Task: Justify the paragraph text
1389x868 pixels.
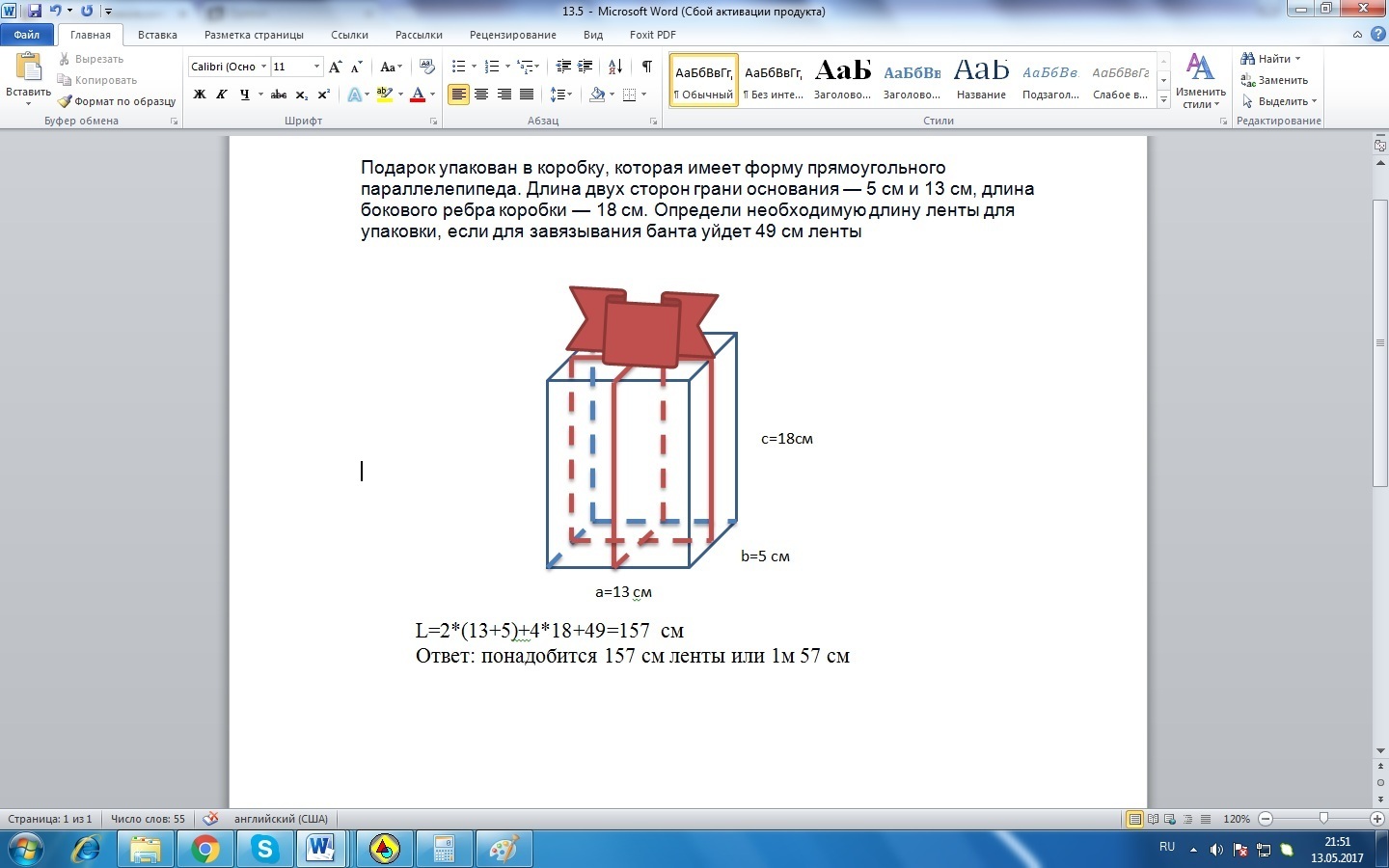Action: tap(527, 95)
